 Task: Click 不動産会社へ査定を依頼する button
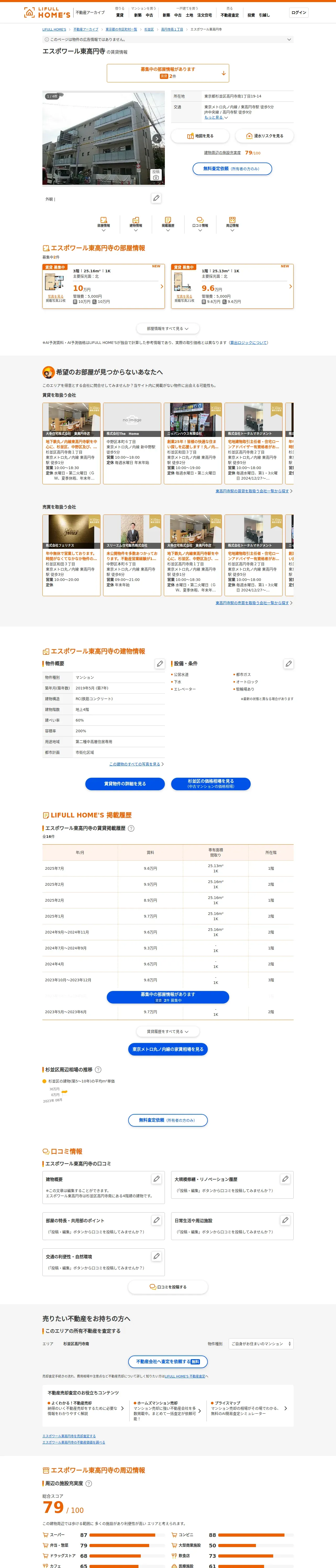click(168, 1362)
